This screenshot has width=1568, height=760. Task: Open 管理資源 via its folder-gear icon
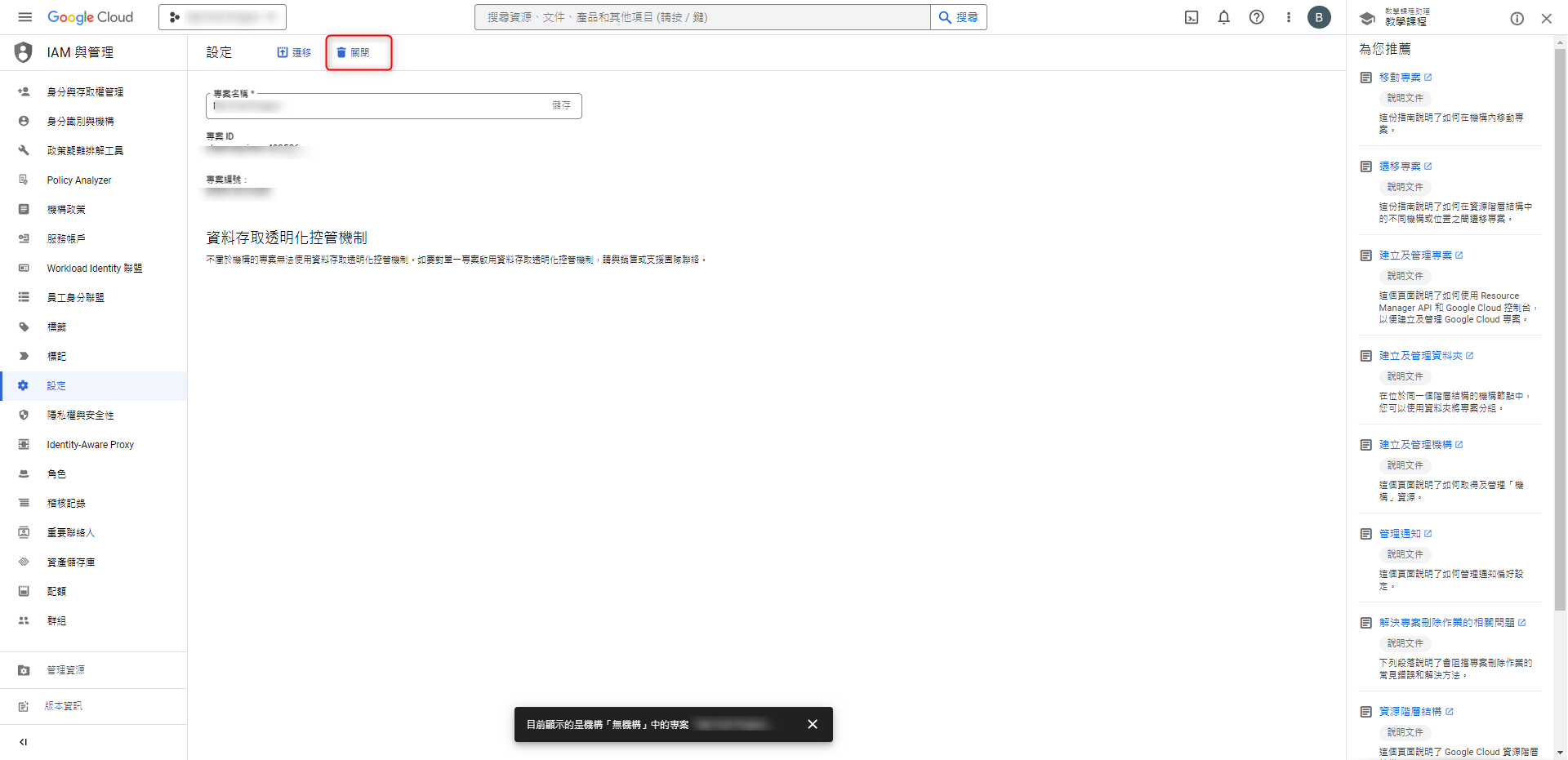click(24, 670)
